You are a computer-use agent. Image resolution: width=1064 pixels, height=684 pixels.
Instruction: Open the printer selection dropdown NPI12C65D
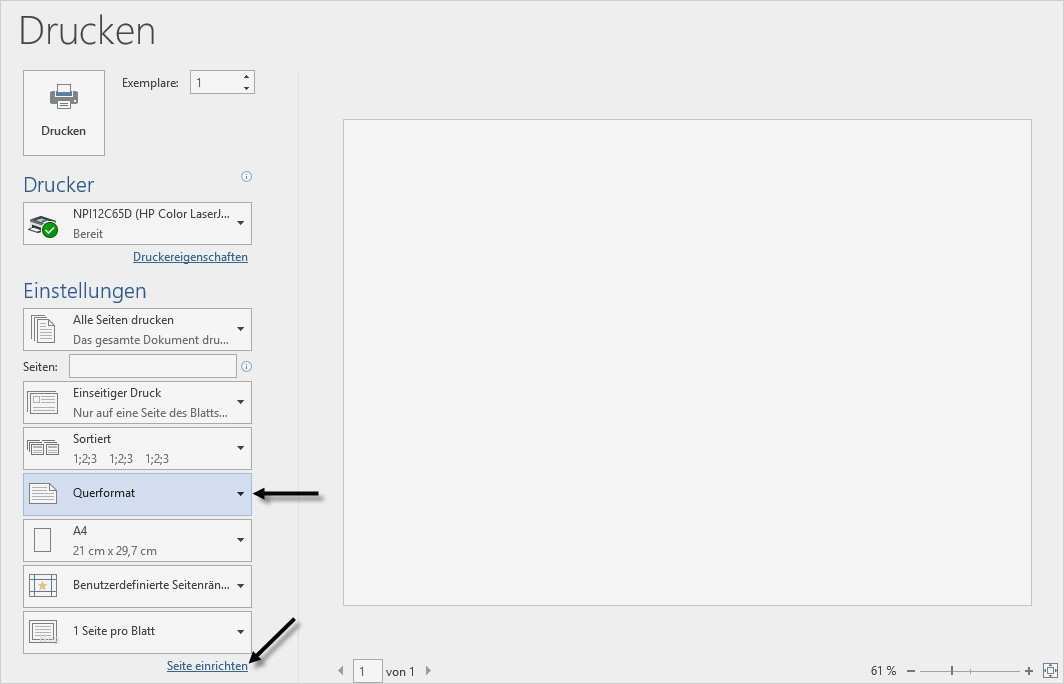coord(137,223)
